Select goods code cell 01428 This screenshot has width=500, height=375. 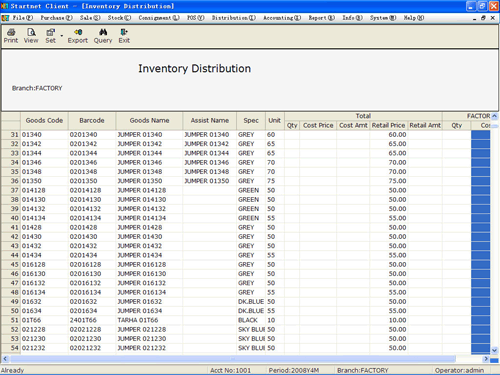coord(44,227)
